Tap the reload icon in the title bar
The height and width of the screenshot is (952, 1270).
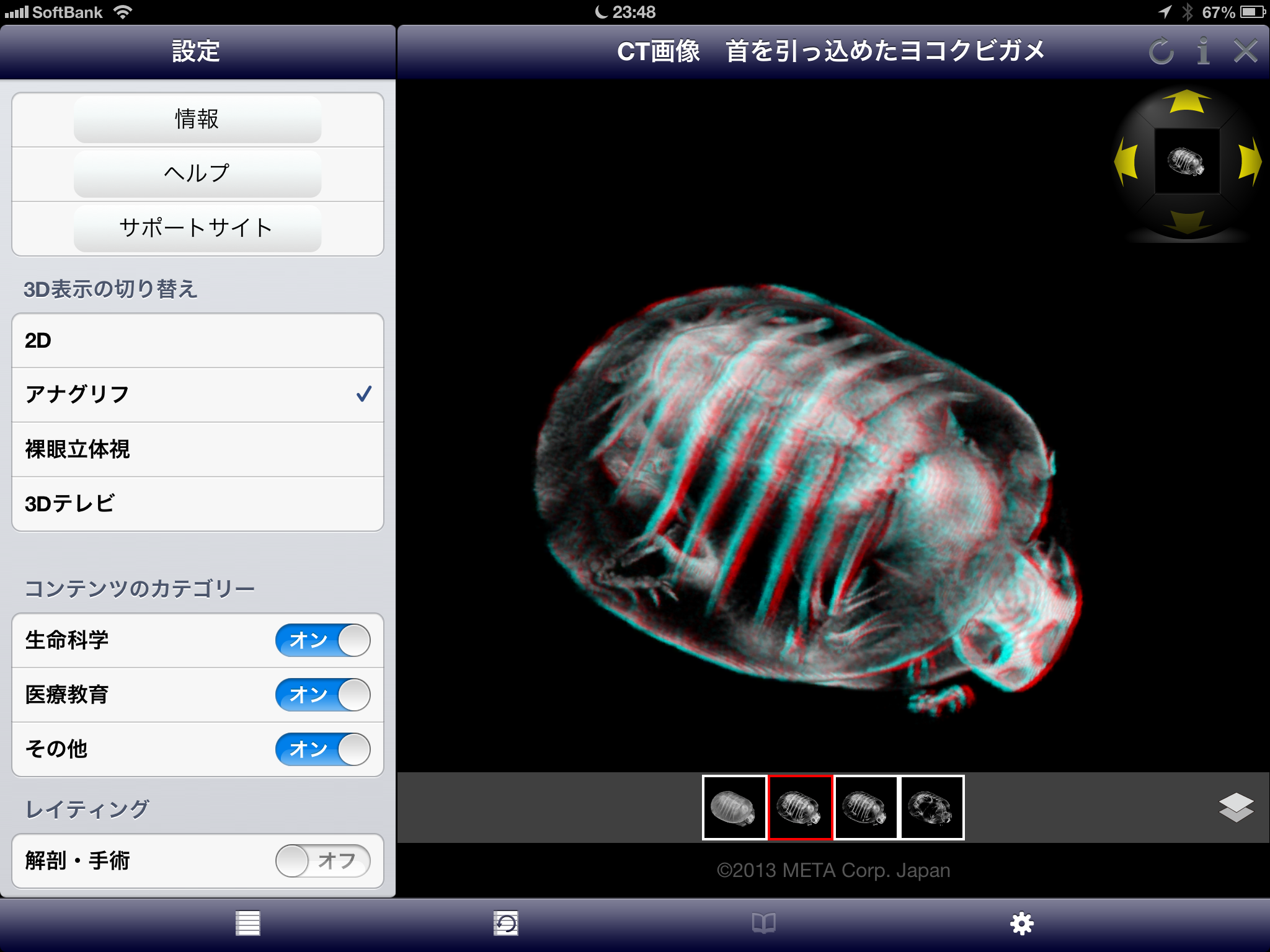pyautogui.click(x=1161, y=51)
